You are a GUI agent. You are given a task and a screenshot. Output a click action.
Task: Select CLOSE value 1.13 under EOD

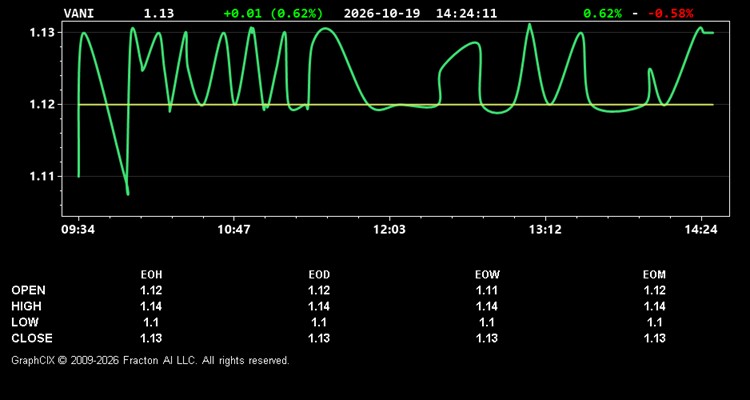[319, 338]
